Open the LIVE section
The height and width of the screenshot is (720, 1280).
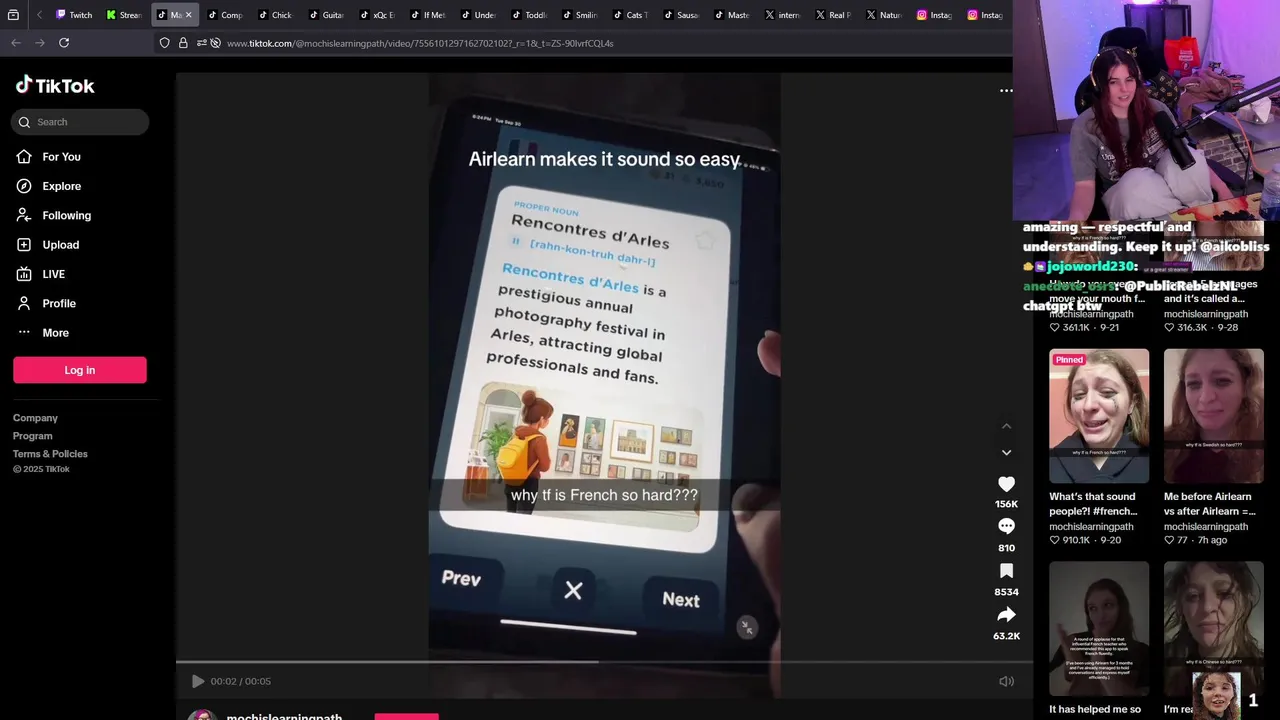53,274
